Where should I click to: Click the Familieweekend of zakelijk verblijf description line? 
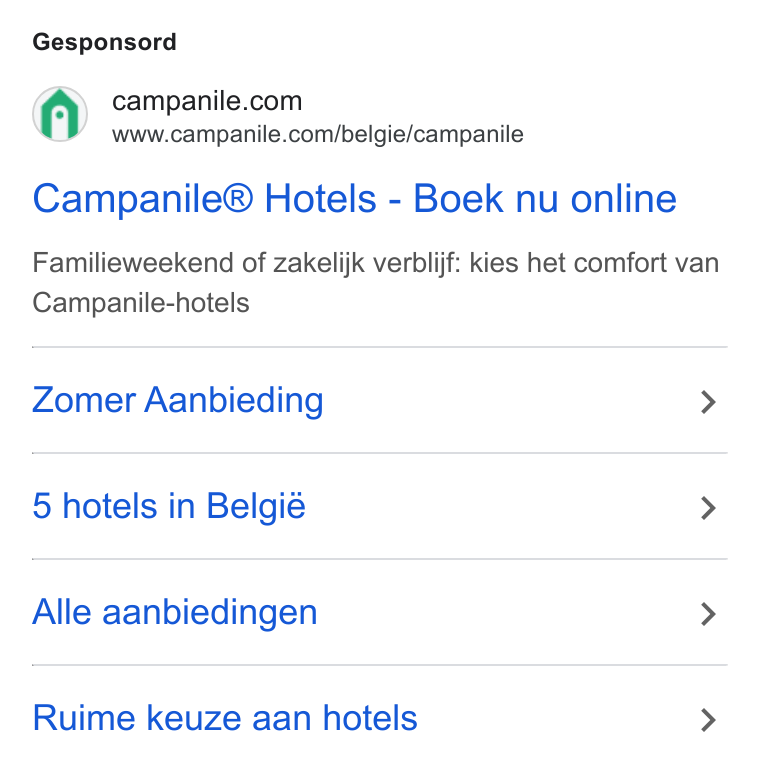tap(376, 263)
